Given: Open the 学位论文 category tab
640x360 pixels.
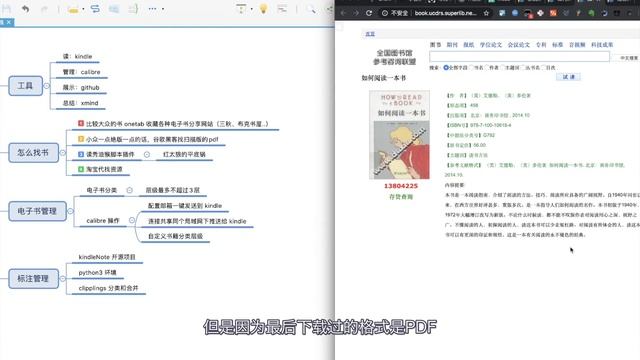Looking at the screenshot, I should pyautogui.click(x=491, y=45).
